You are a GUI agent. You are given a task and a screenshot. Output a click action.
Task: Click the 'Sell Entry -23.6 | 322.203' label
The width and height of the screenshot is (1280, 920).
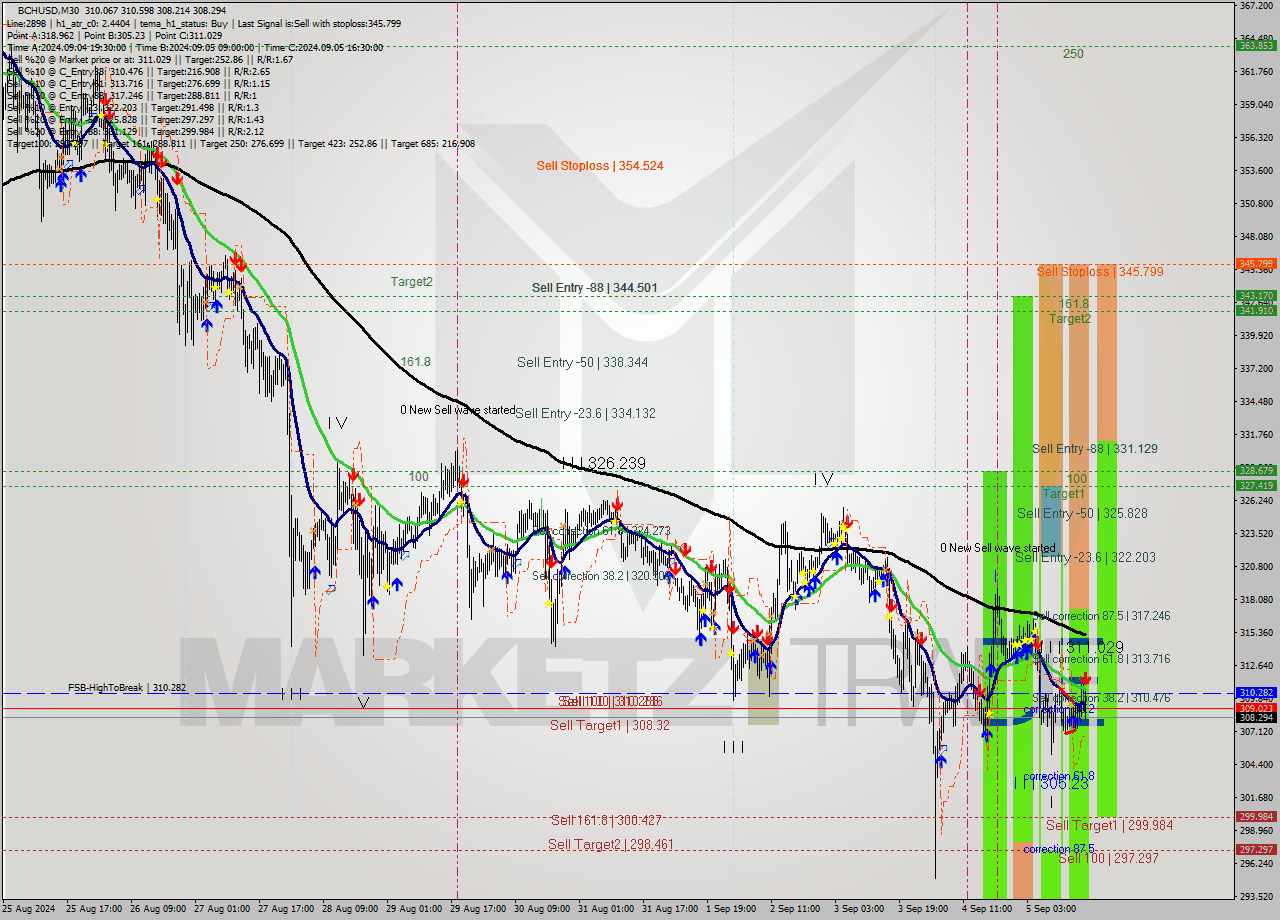pyautogui.click(x=1086, y=557)
